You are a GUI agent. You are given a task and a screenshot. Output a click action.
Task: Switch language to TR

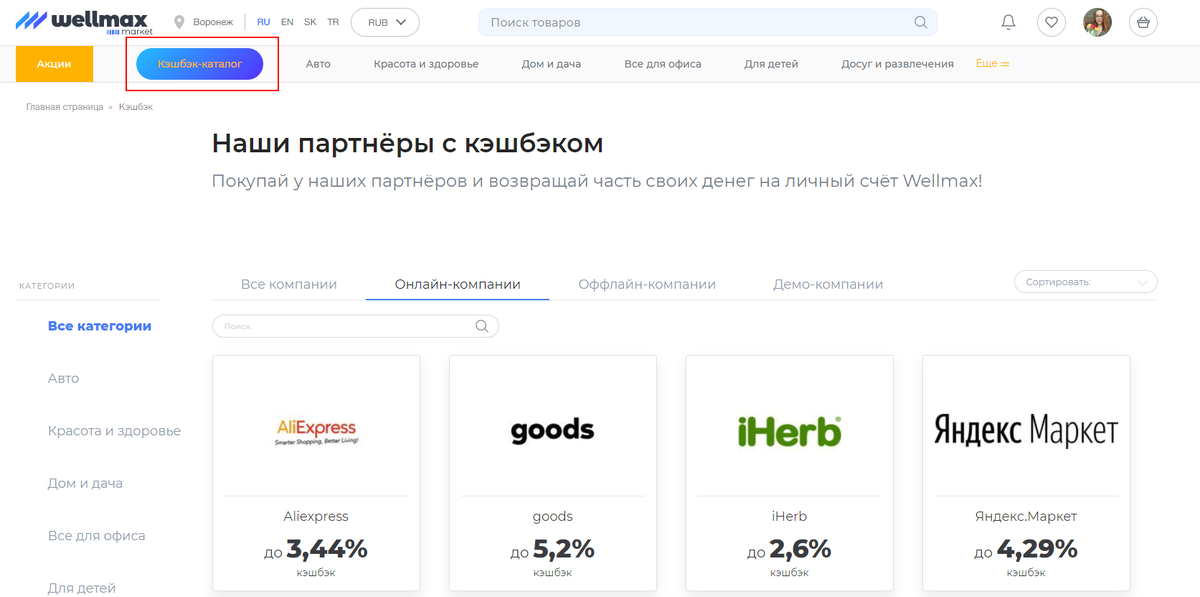tap(333, 21)
